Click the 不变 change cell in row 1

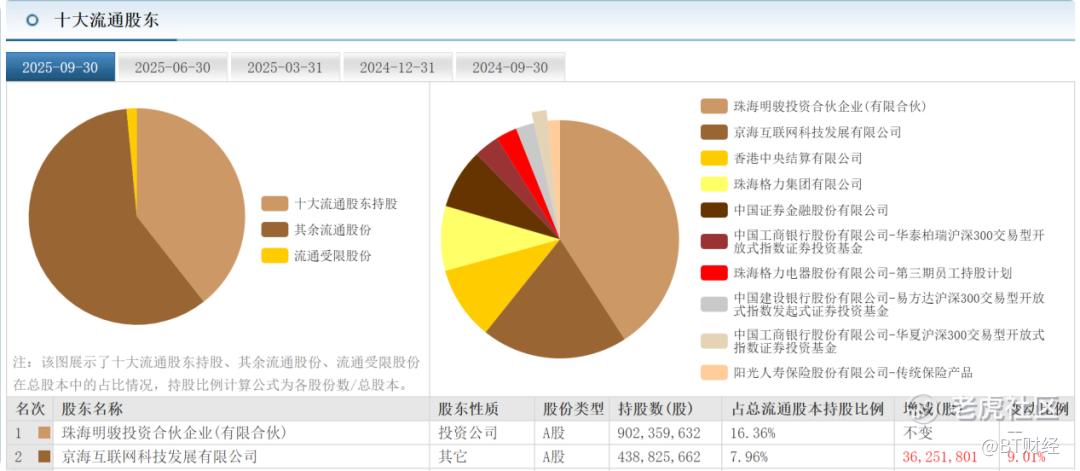click(x=917, y=433)
